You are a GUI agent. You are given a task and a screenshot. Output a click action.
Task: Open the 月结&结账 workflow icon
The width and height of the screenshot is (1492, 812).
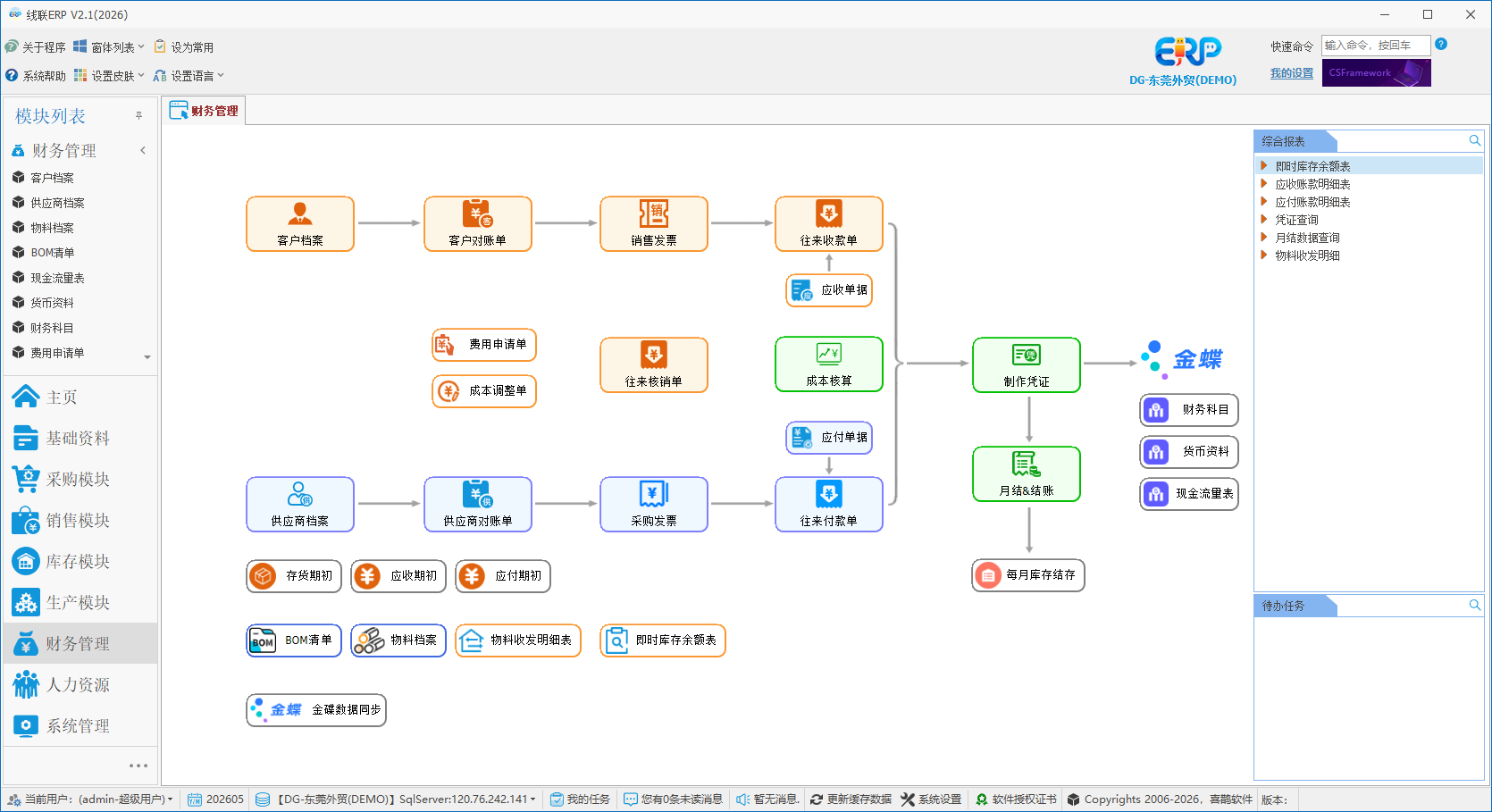pos(1027,474)
